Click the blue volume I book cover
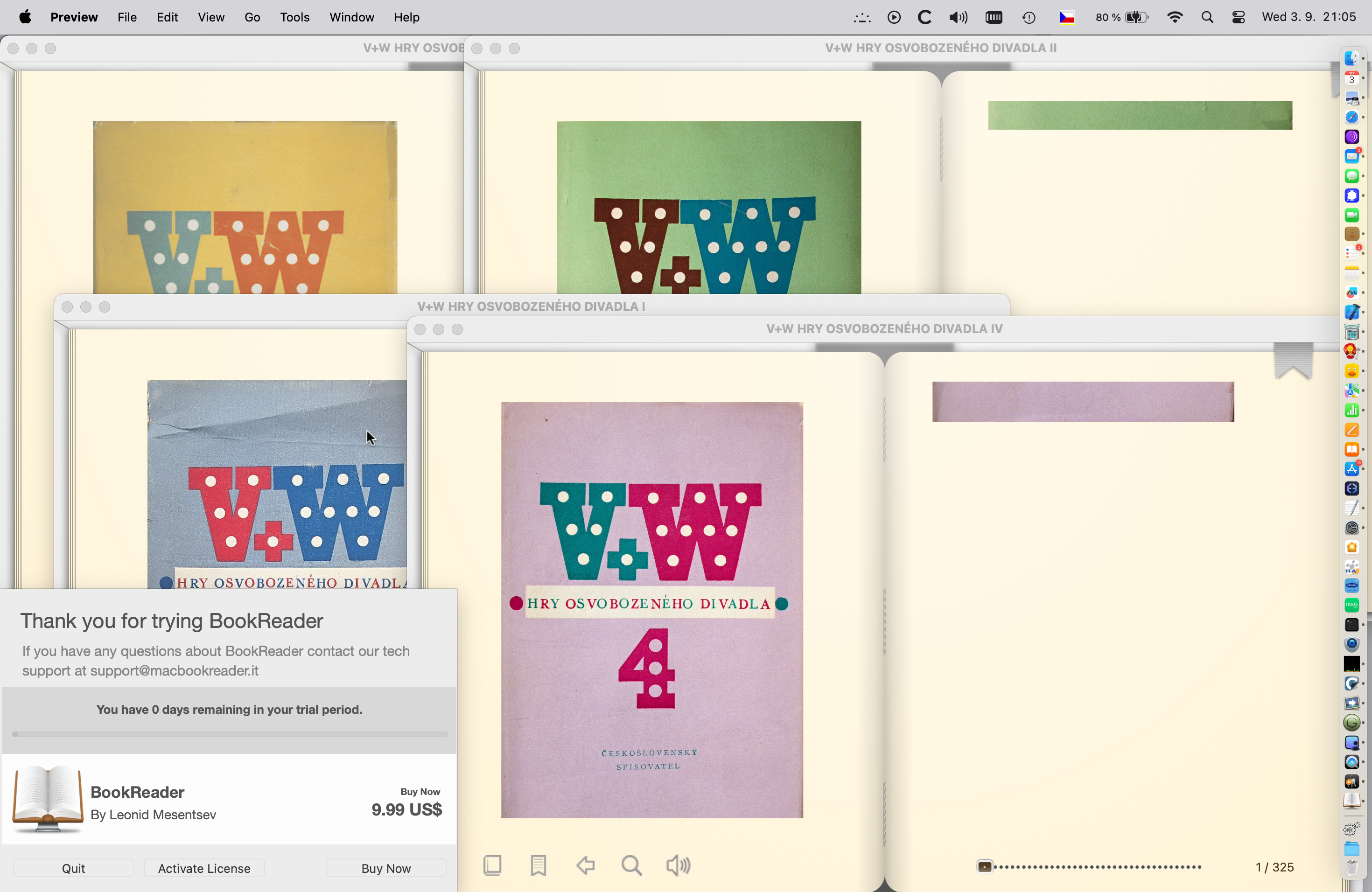Screen dimensions: 1372x892 point(277,484)
